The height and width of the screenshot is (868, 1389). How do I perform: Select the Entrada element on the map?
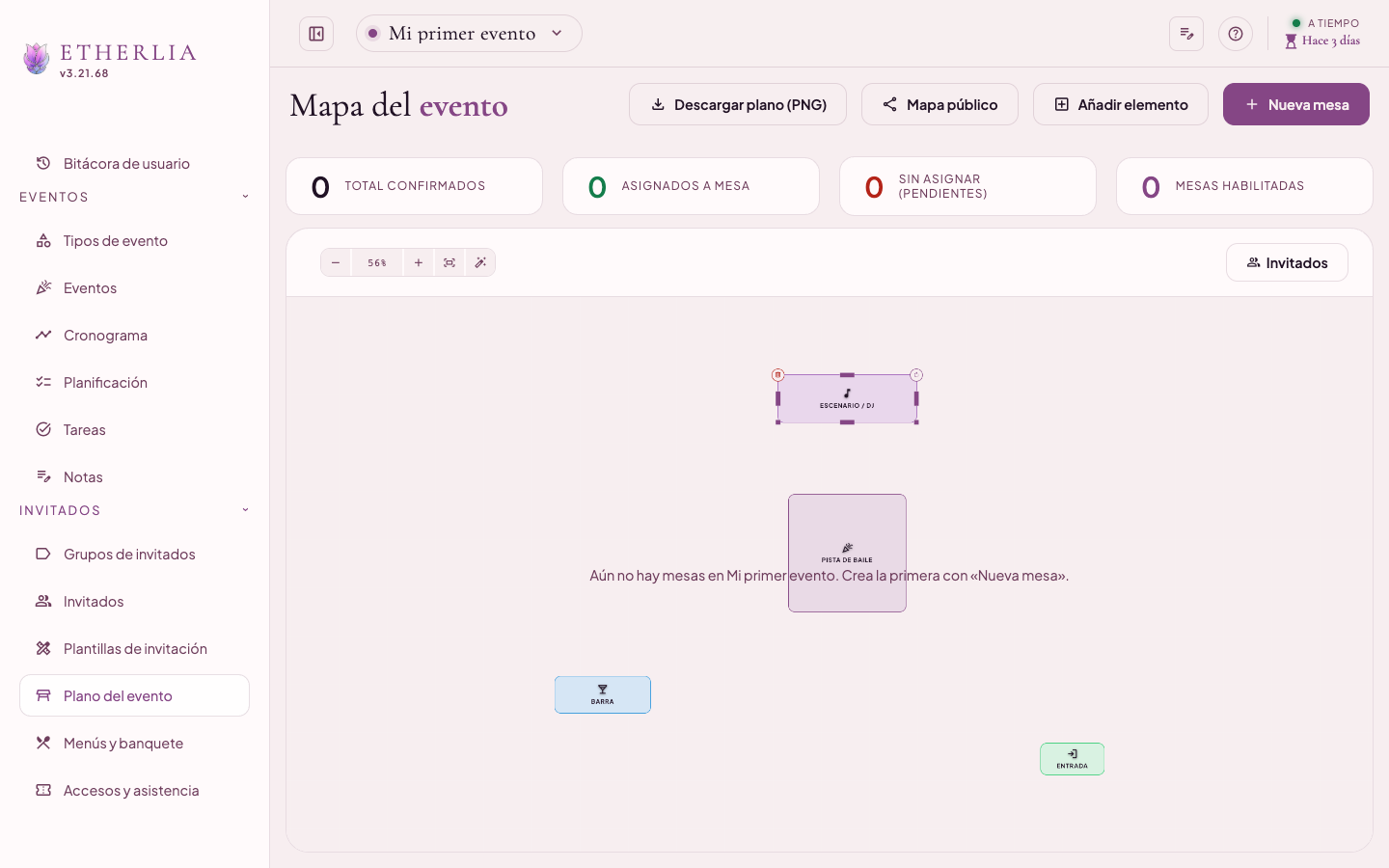(x=1072, y=759)
